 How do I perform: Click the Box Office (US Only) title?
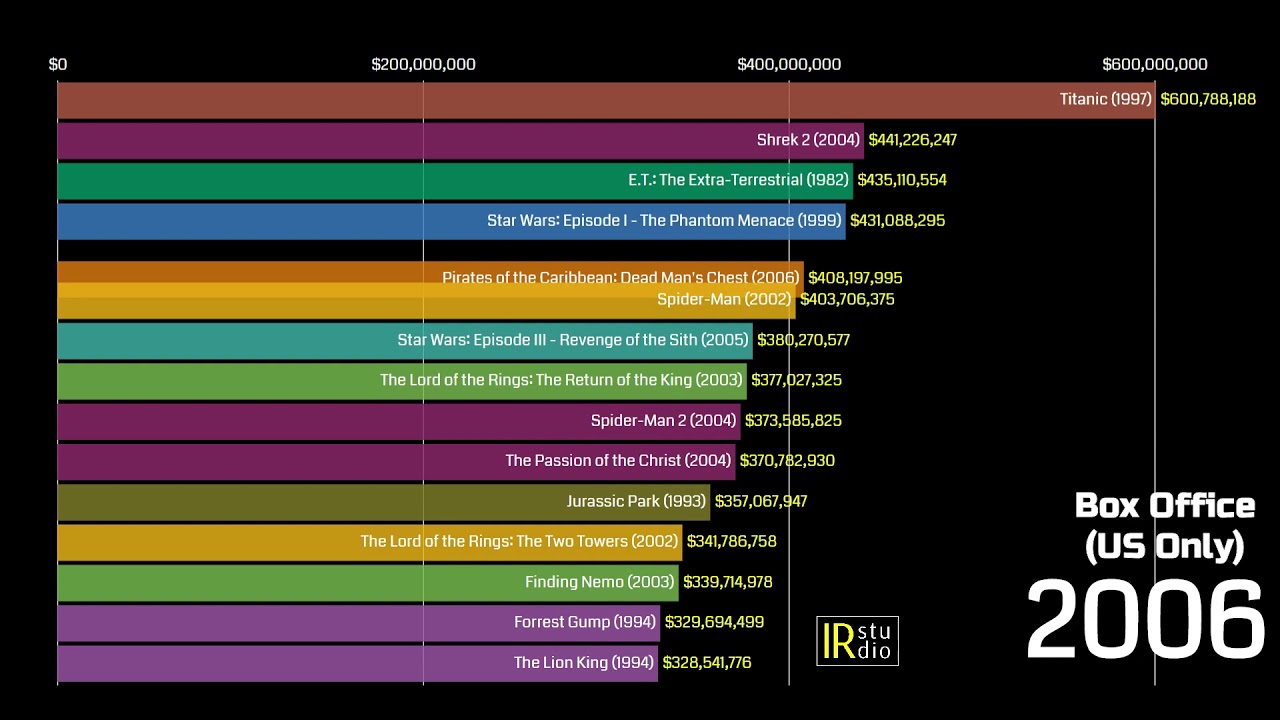(1165, 526)
